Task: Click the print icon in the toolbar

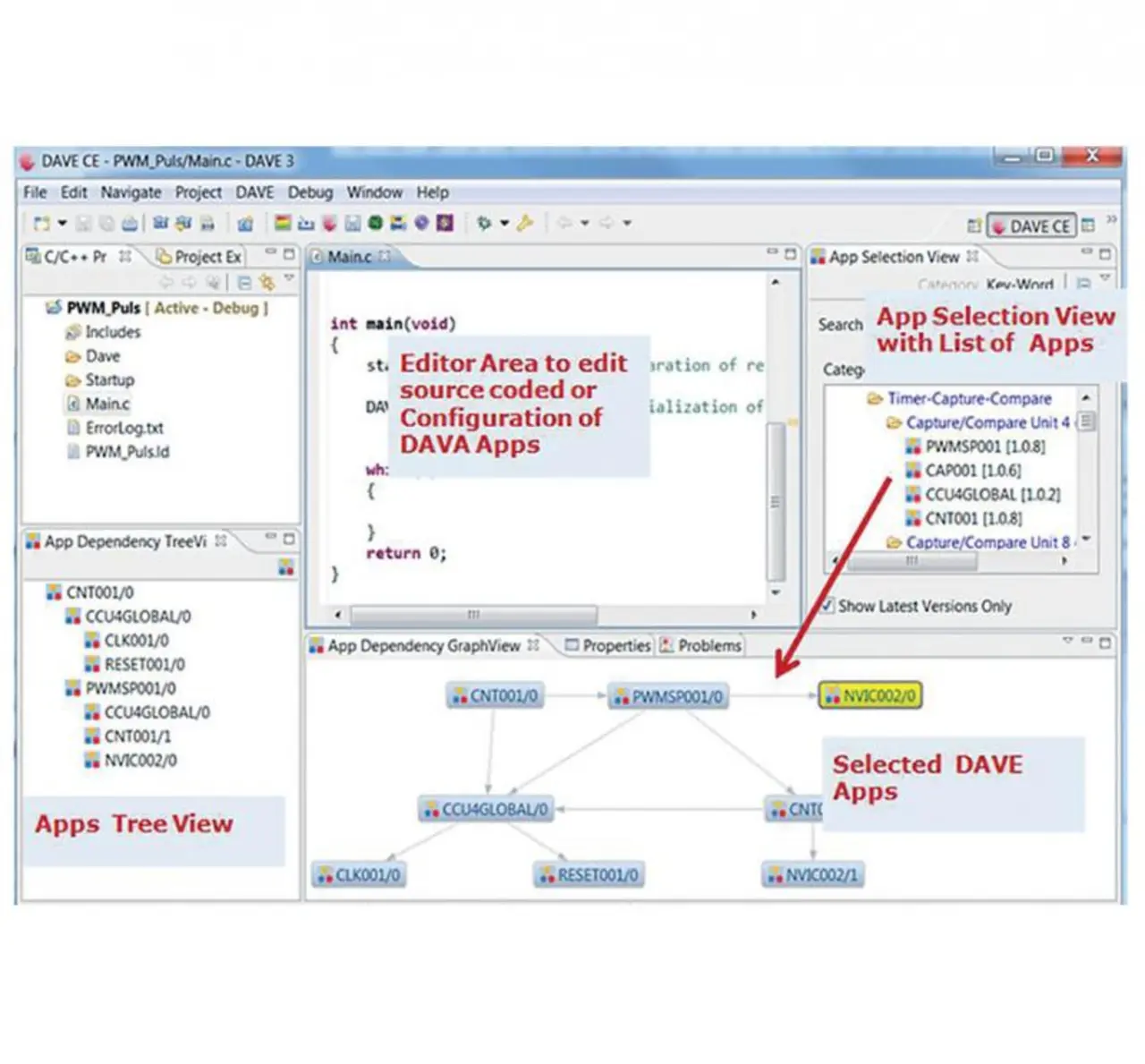Action: pos(131,224)
